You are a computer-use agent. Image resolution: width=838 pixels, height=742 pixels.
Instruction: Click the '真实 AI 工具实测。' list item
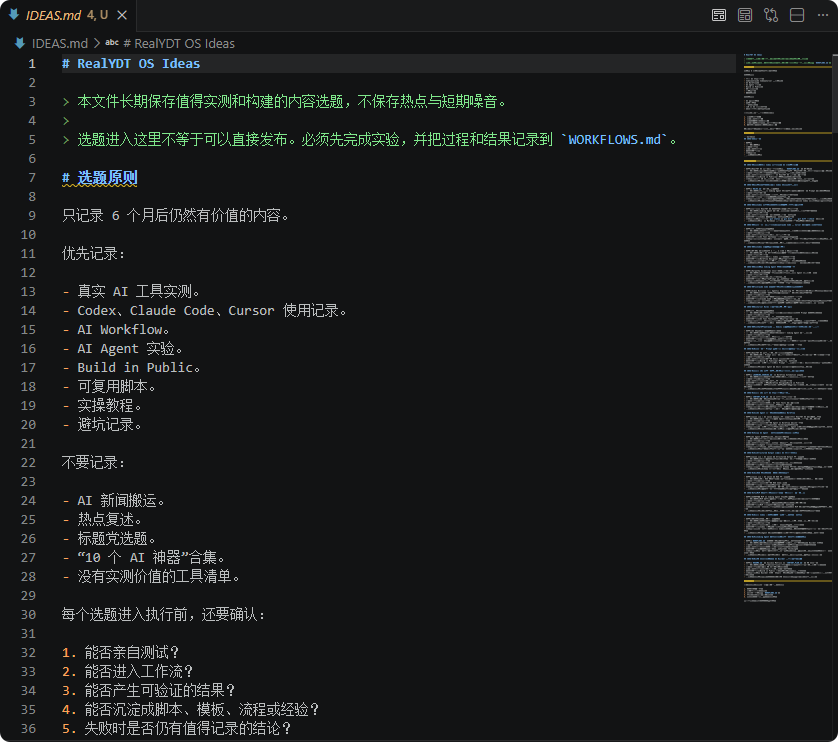138,291
